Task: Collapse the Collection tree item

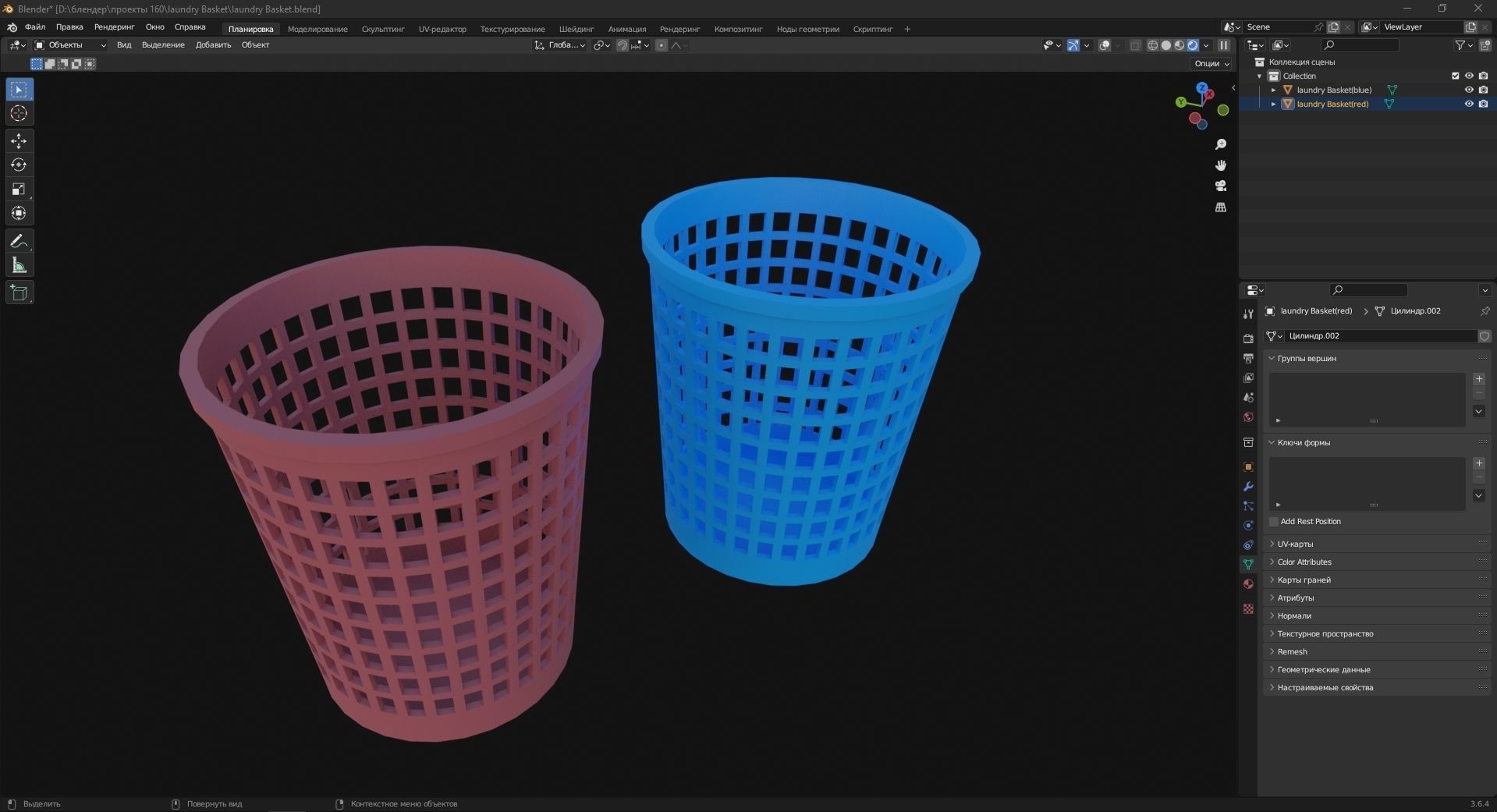Action: [1260, 76]
